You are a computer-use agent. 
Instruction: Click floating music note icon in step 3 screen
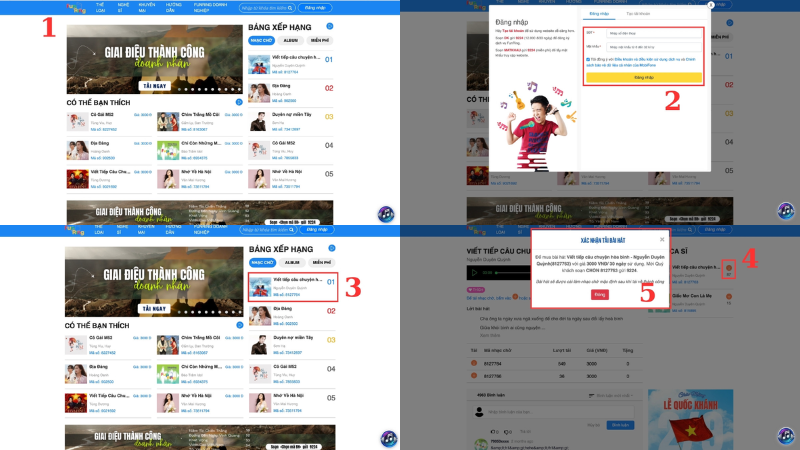tap(389, 438)
